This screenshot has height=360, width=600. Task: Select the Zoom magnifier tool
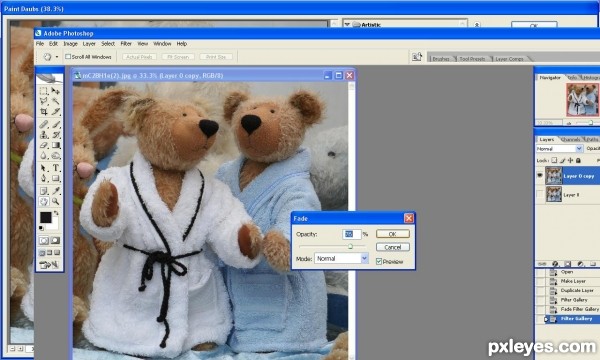click(x=56, y=201)
